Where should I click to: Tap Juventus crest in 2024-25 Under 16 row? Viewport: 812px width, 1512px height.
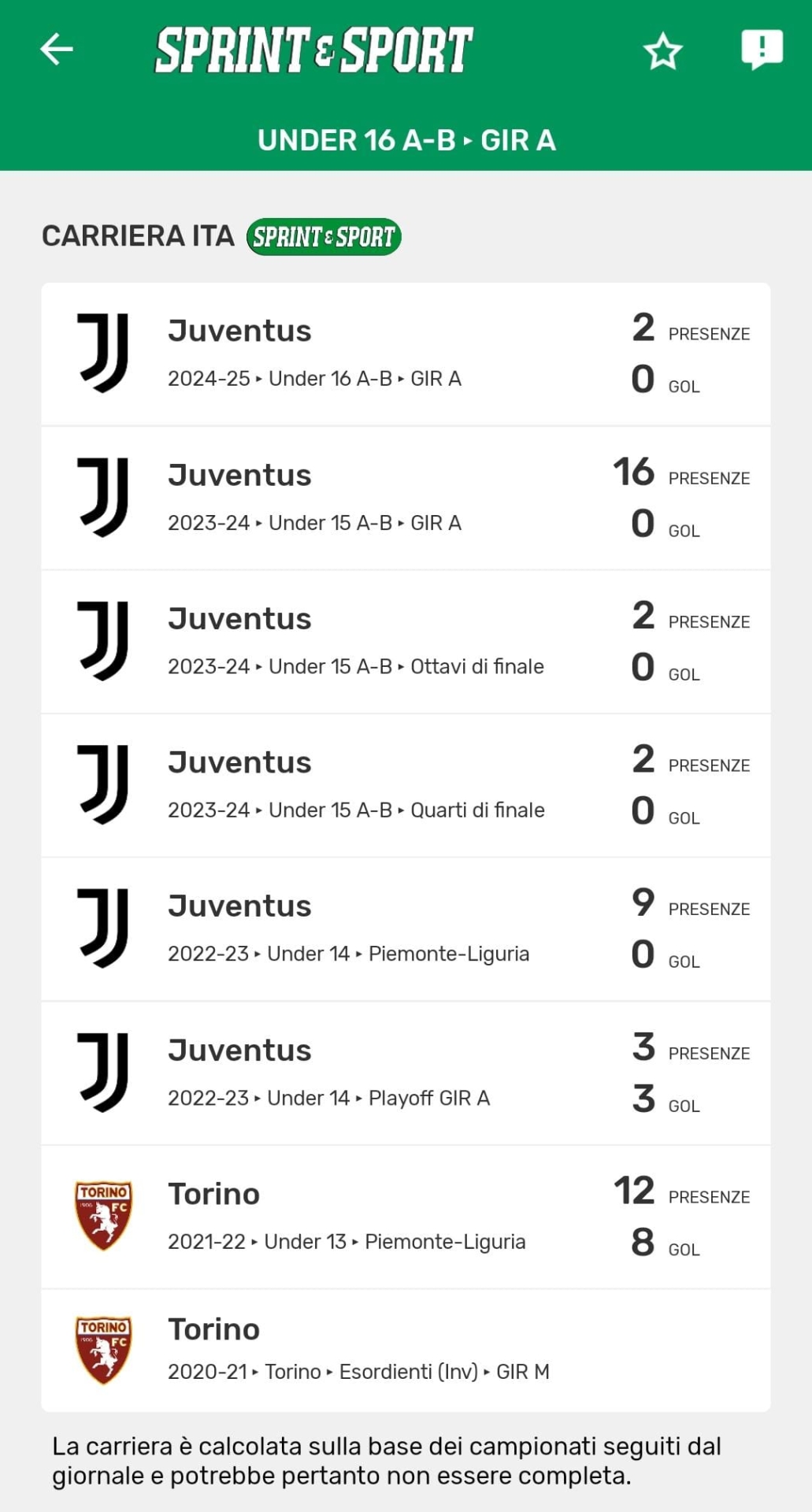coord(103,353)
